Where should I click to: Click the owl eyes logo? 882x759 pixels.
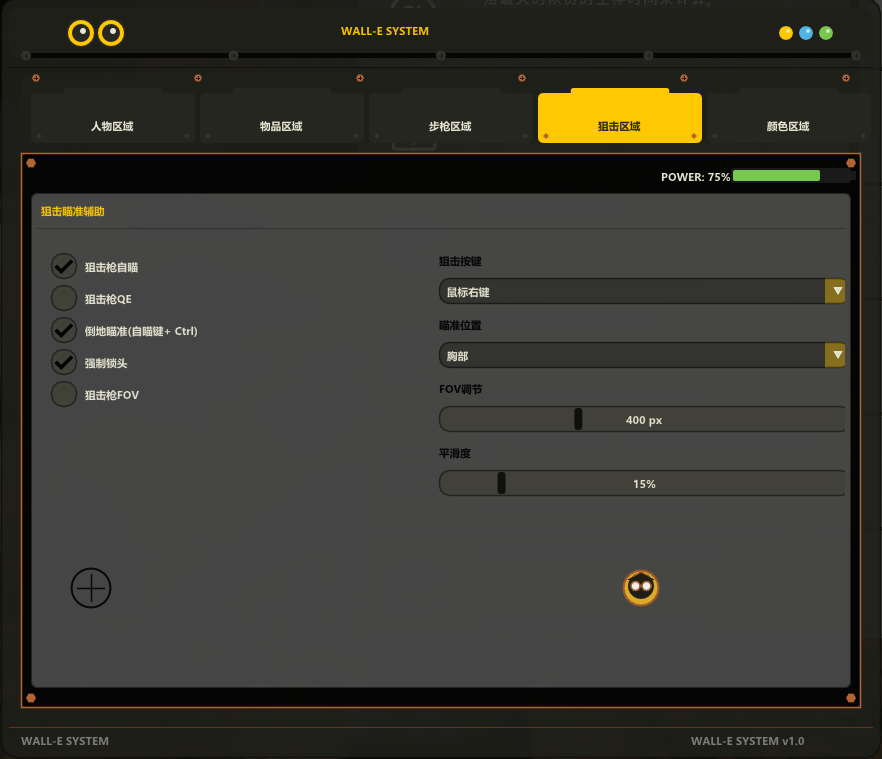point(96,33)
